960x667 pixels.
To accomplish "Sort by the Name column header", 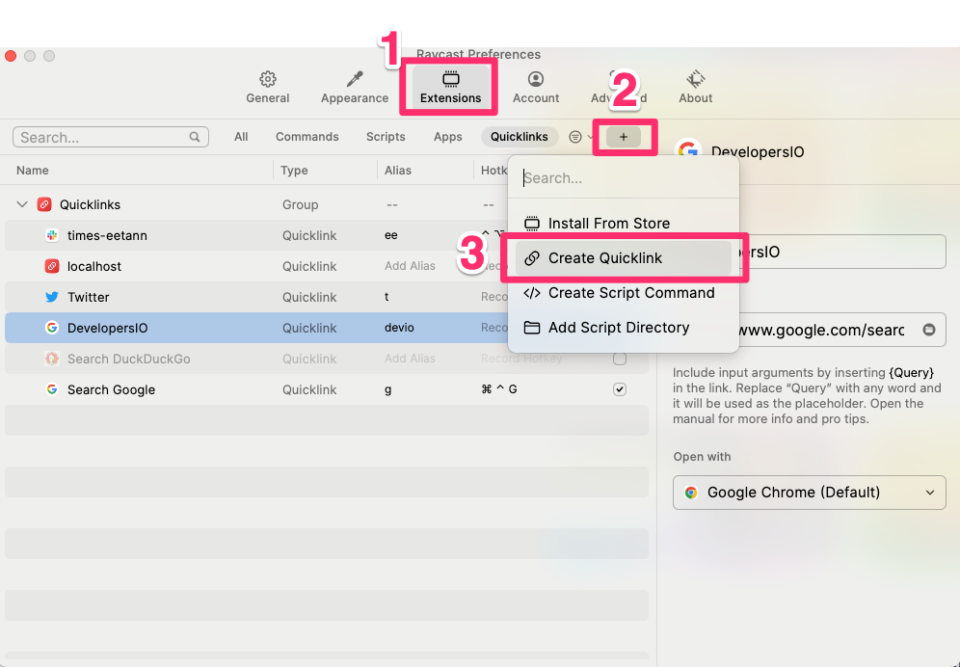I will click(x=32, y=170).
